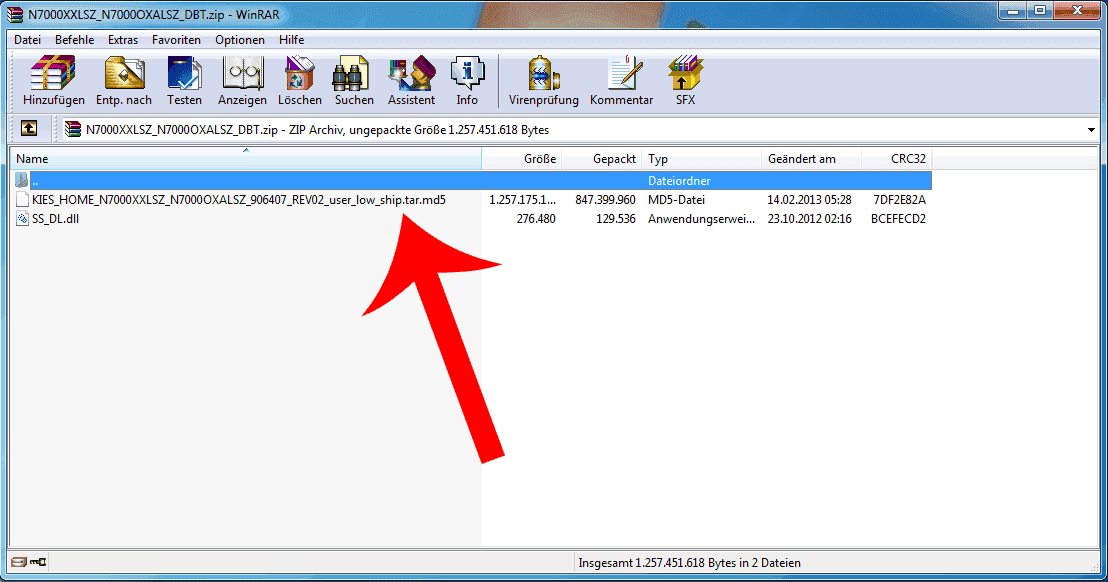The width and height of the screenshot is (1108, 582).
Task: Click the Anwendungserwei... type cell
Action: (701, 219)
